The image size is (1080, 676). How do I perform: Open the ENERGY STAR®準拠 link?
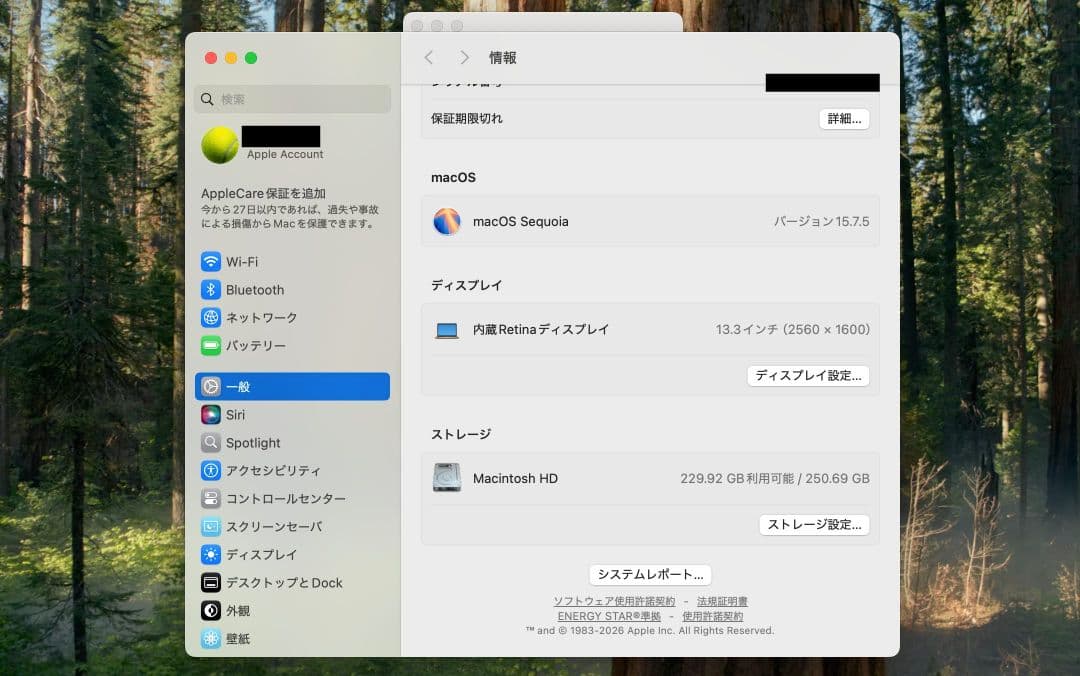pos(609,616)
